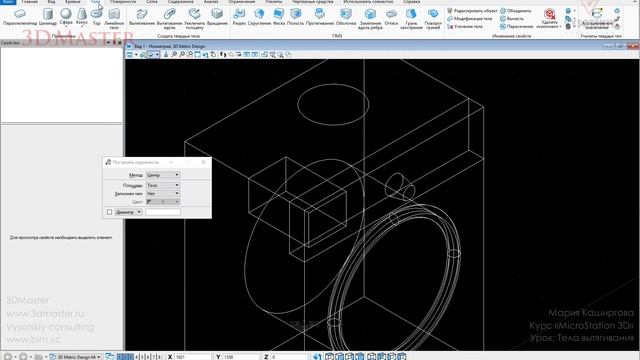Switch to view number 8 toggle

pyautogui.click(x=159, y=357)
